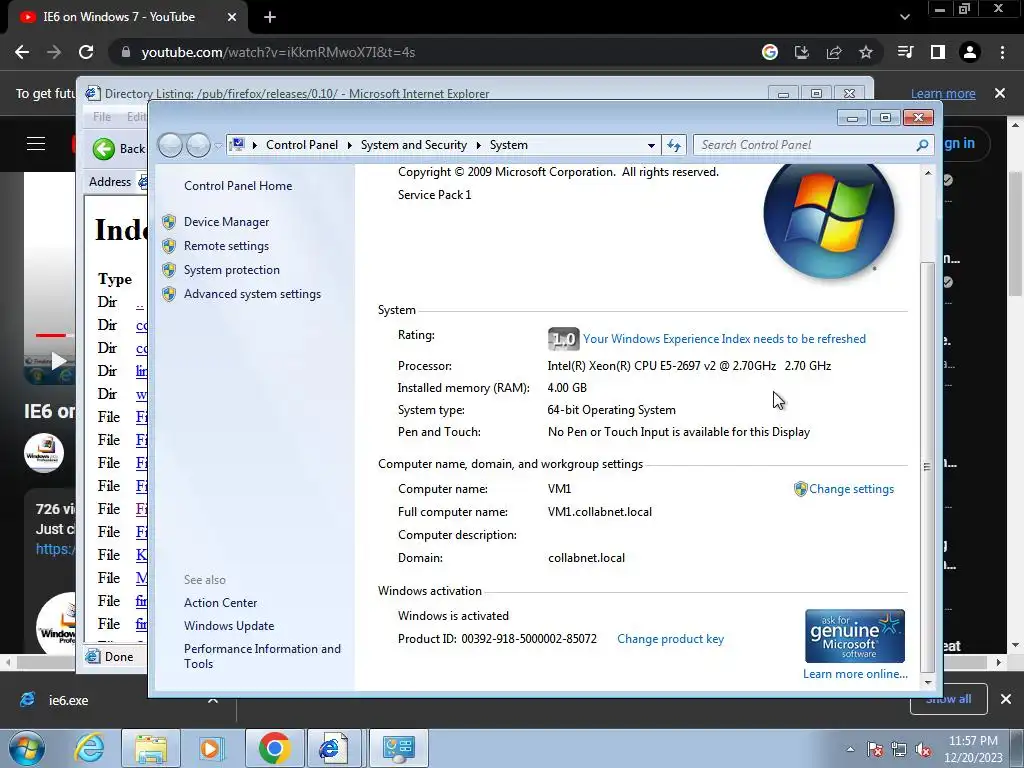Click the network tray icon
This screenshot has width=1024, height=768.
[x=899, y=749]
